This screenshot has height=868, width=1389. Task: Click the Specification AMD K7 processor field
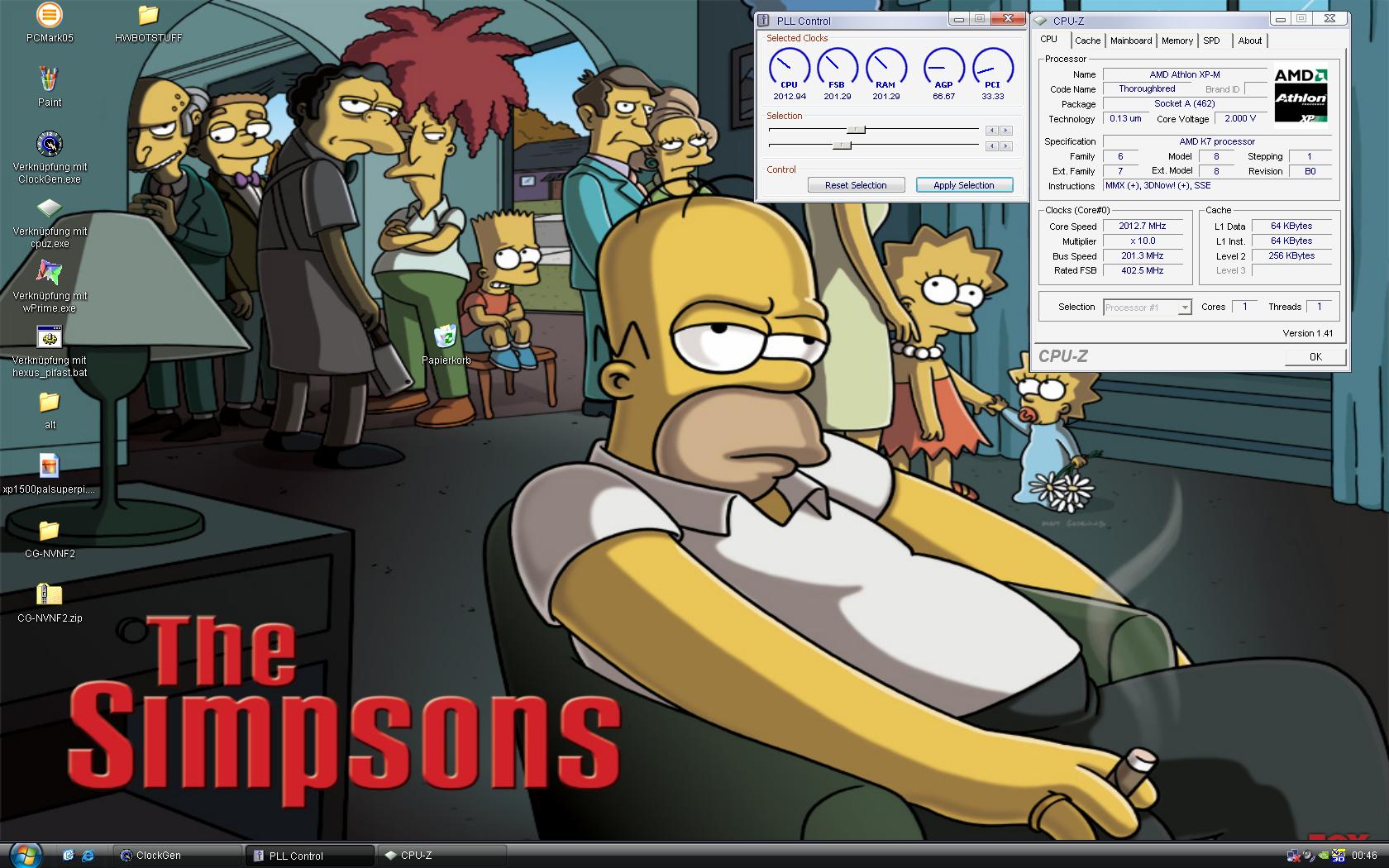tap(1218, 141)
